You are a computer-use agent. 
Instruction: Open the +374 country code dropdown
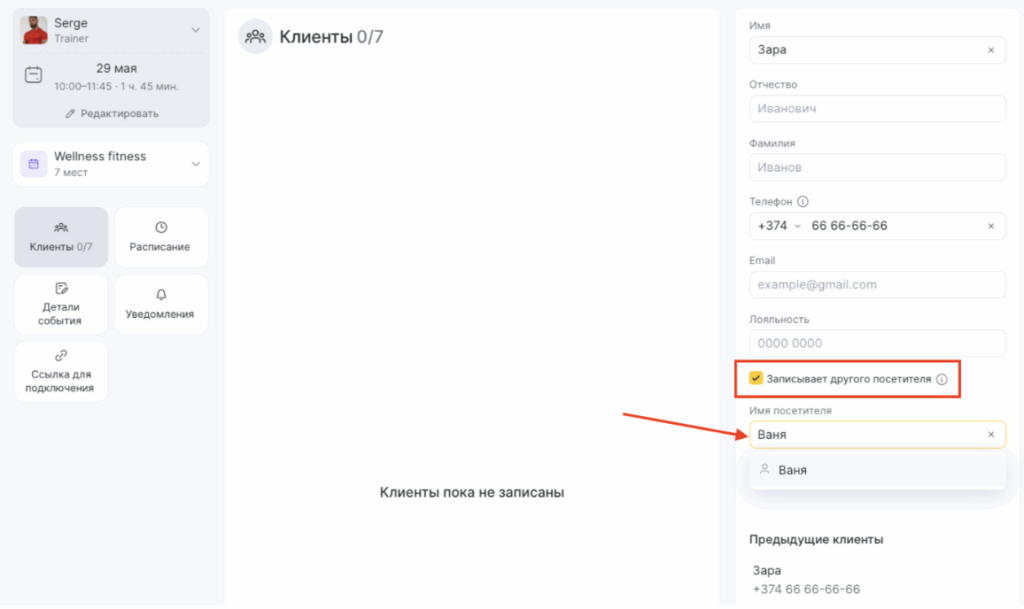pyautogui.click(x=778, y=226)
